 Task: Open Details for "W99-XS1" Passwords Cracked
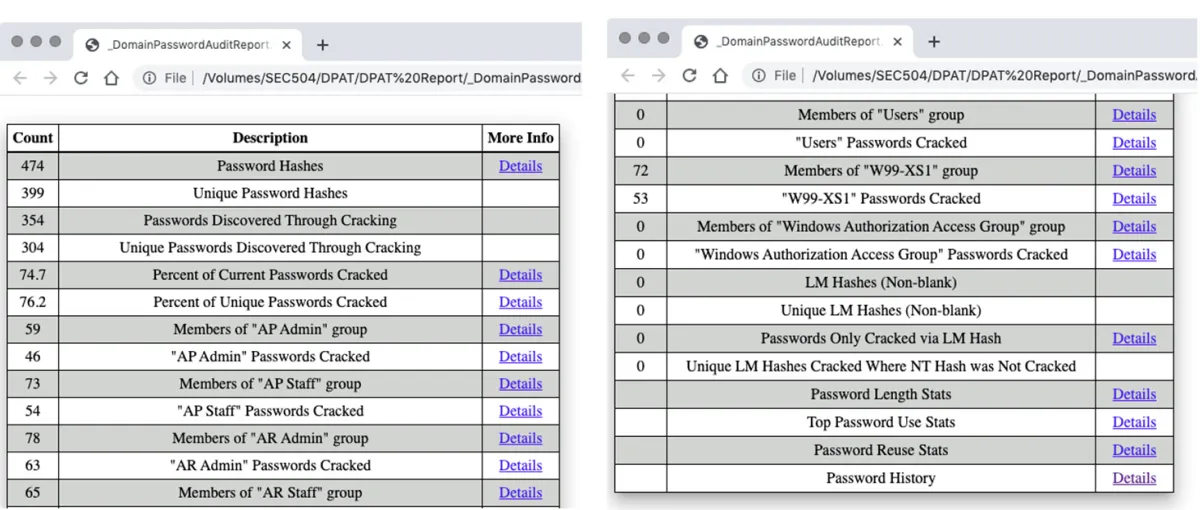pos(1134,198)
